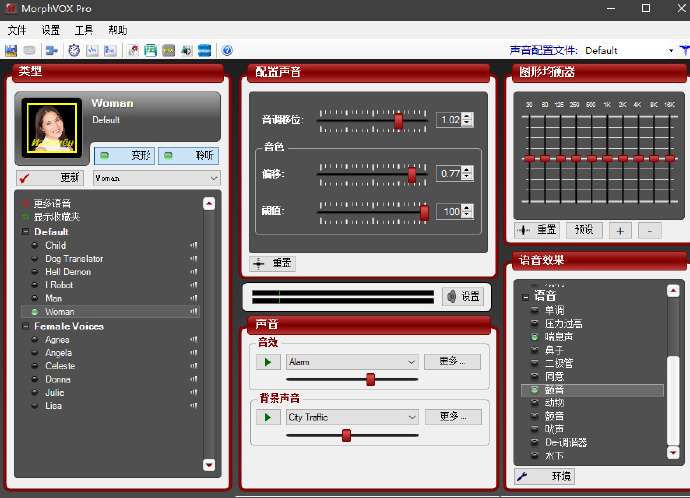
Task: Click the puzzle-piece plugin icon in the toolbar
Action: (51, 51)
